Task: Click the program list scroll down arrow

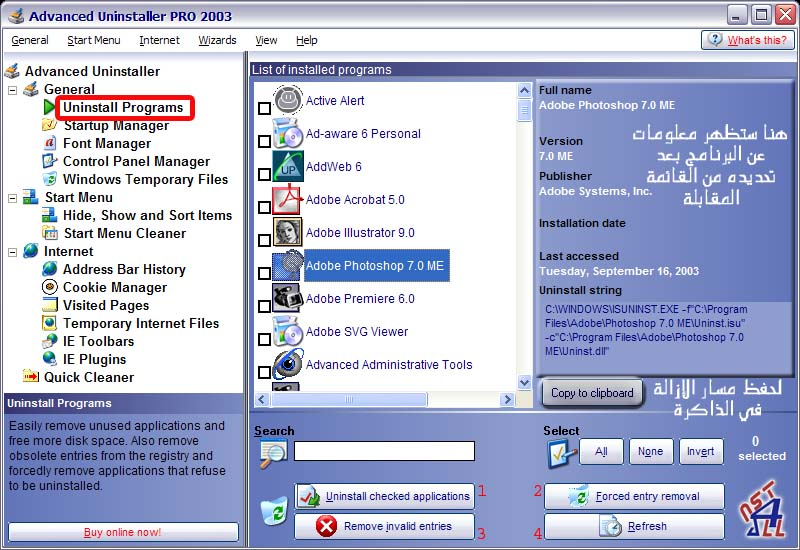Action: pyautogui.click(x=524, y=382)
